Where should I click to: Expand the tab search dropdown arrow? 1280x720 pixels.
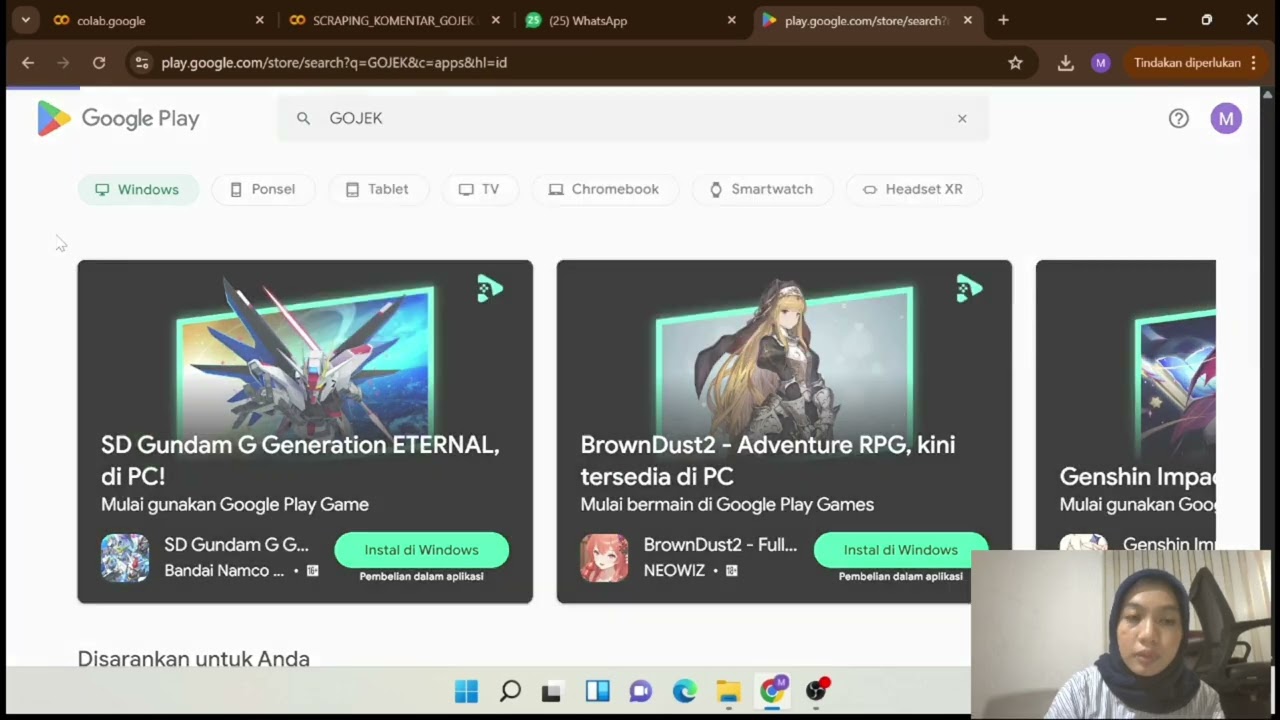click(x=25, y=20)
